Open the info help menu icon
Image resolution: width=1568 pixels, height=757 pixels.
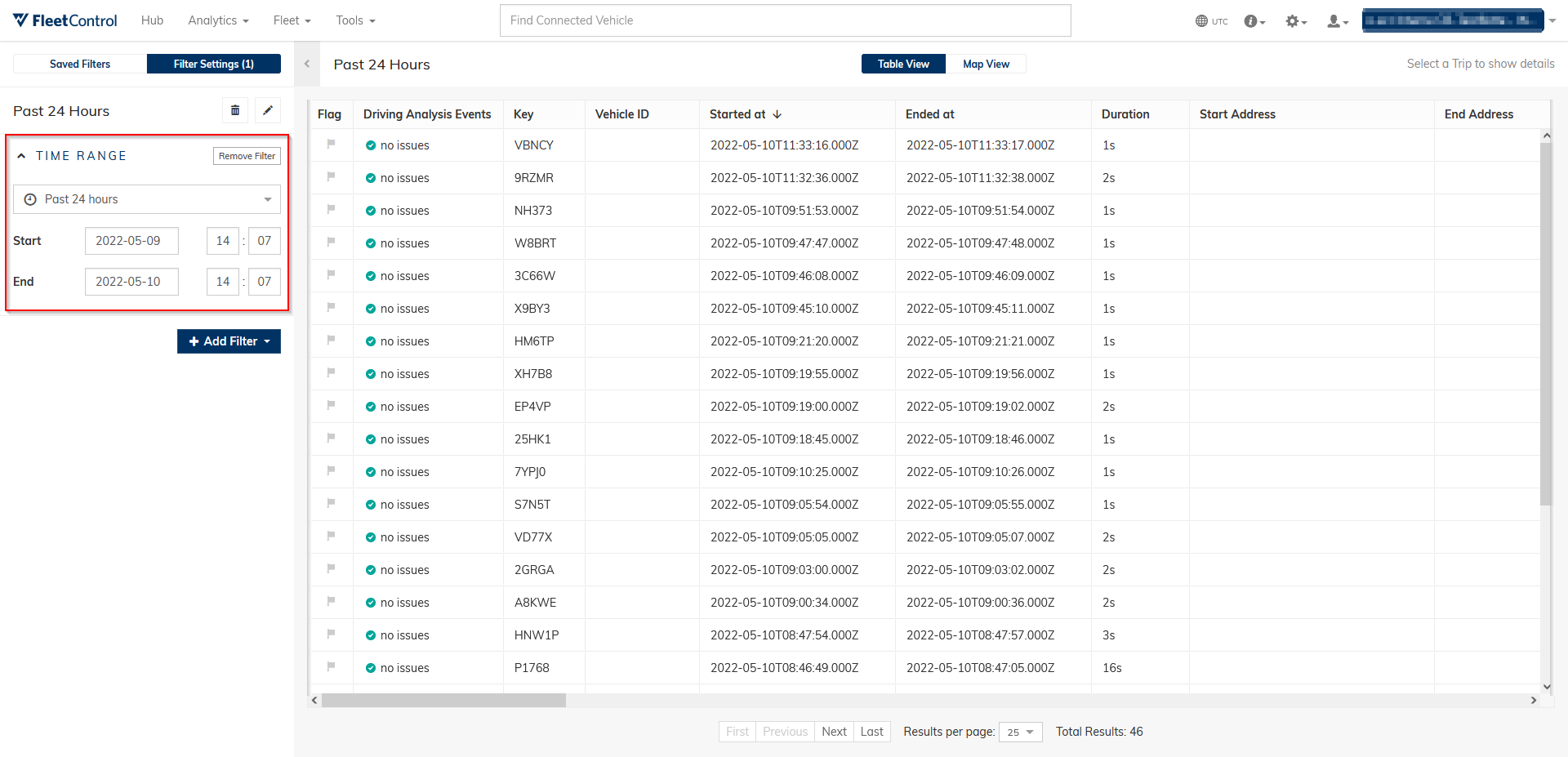click(x=1254, y=21)
